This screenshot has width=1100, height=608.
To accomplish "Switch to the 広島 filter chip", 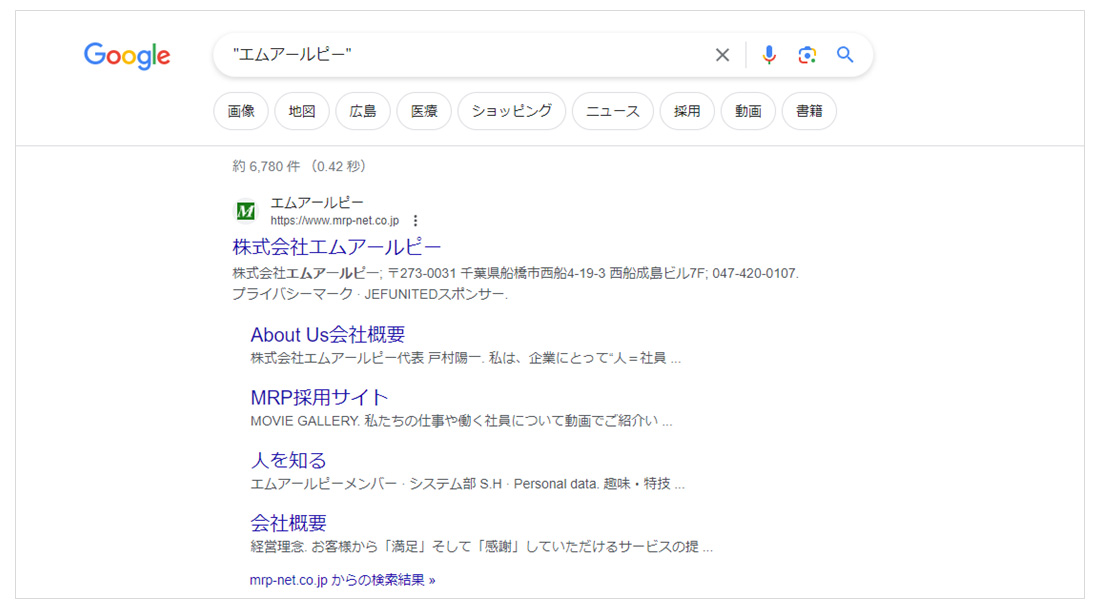I will pos(363,111).
